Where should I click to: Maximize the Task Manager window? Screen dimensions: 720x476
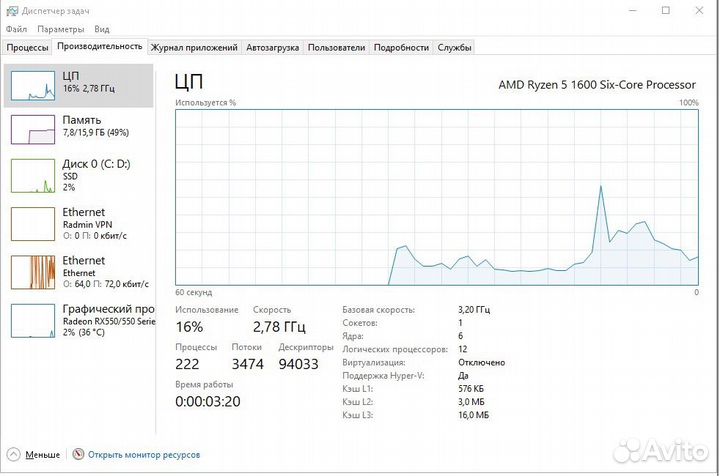point(666,11)
